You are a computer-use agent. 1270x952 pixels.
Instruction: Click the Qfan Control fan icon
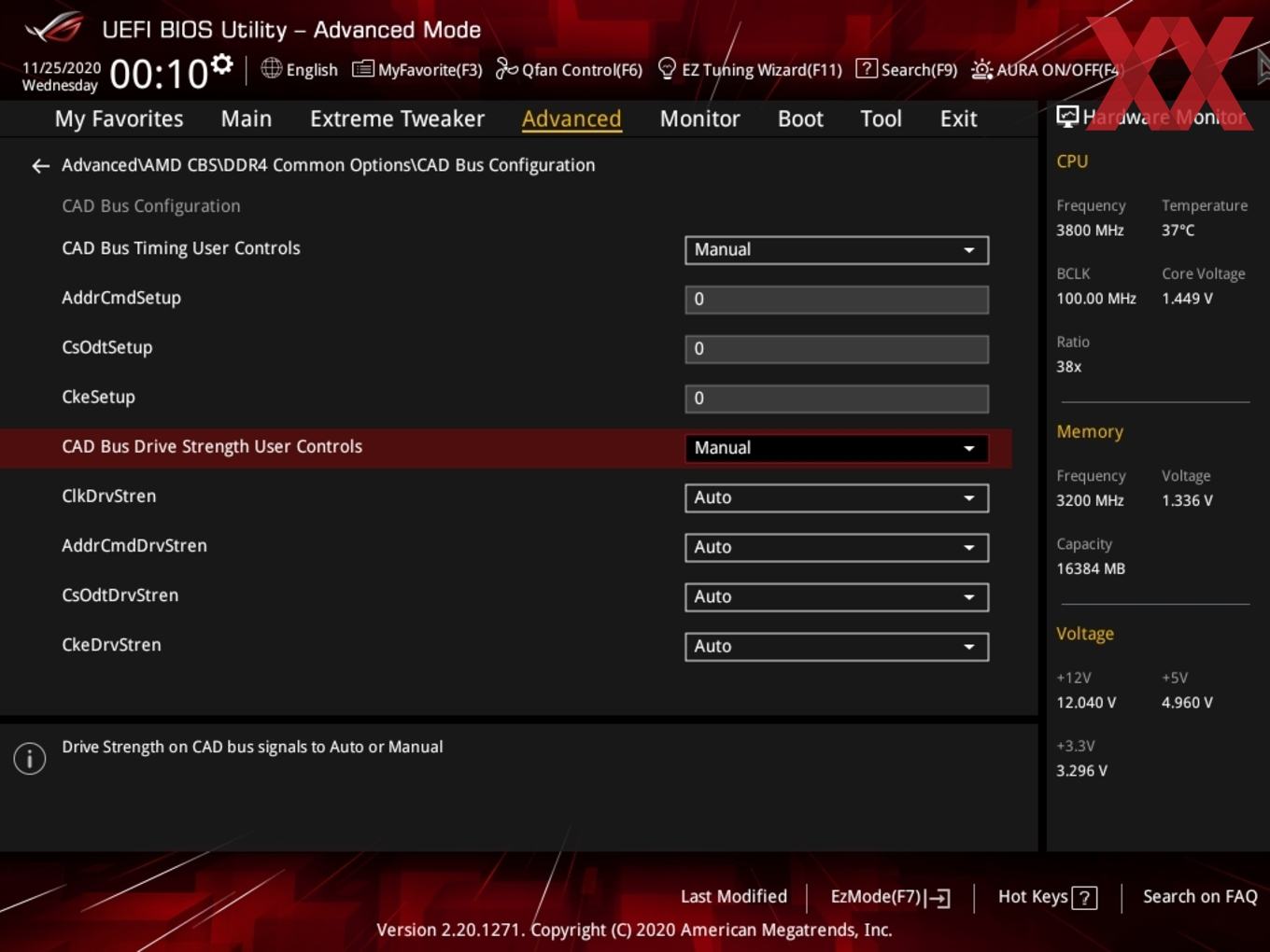click(x=506, y=69)
